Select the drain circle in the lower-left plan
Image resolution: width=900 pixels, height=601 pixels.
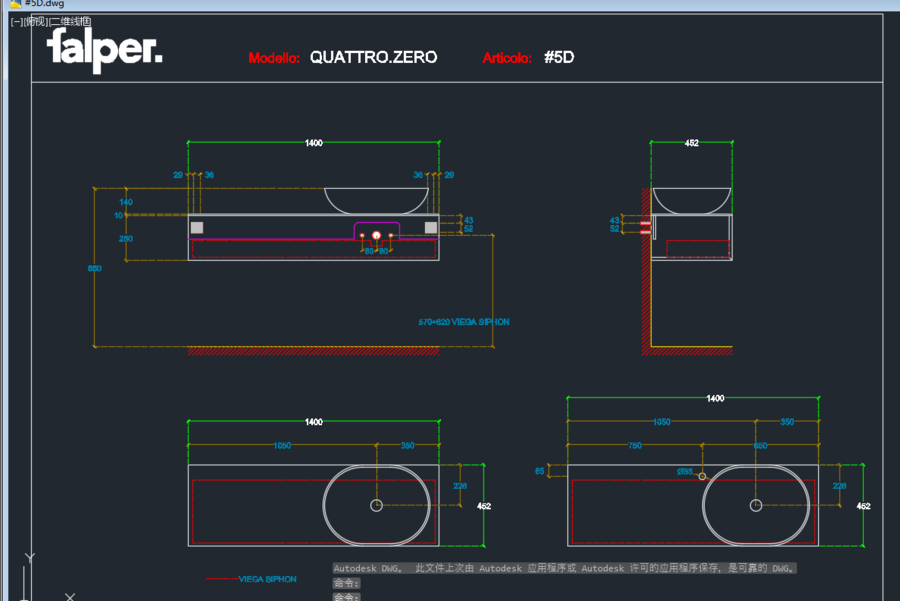click(377, 506)
